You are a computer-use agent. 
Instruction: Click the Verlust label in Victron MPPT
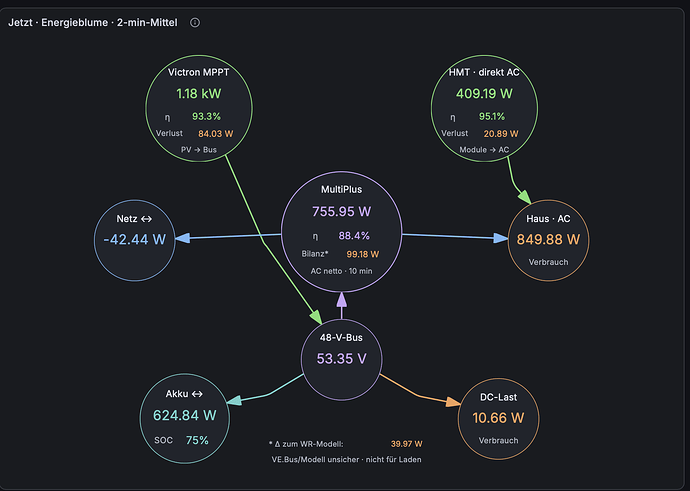[169, 133]
